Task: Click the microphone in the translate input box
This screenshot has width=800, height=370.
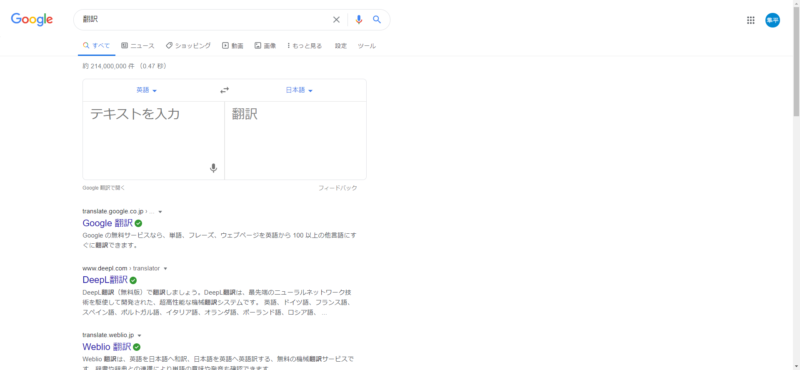Action: coord(213,168)
